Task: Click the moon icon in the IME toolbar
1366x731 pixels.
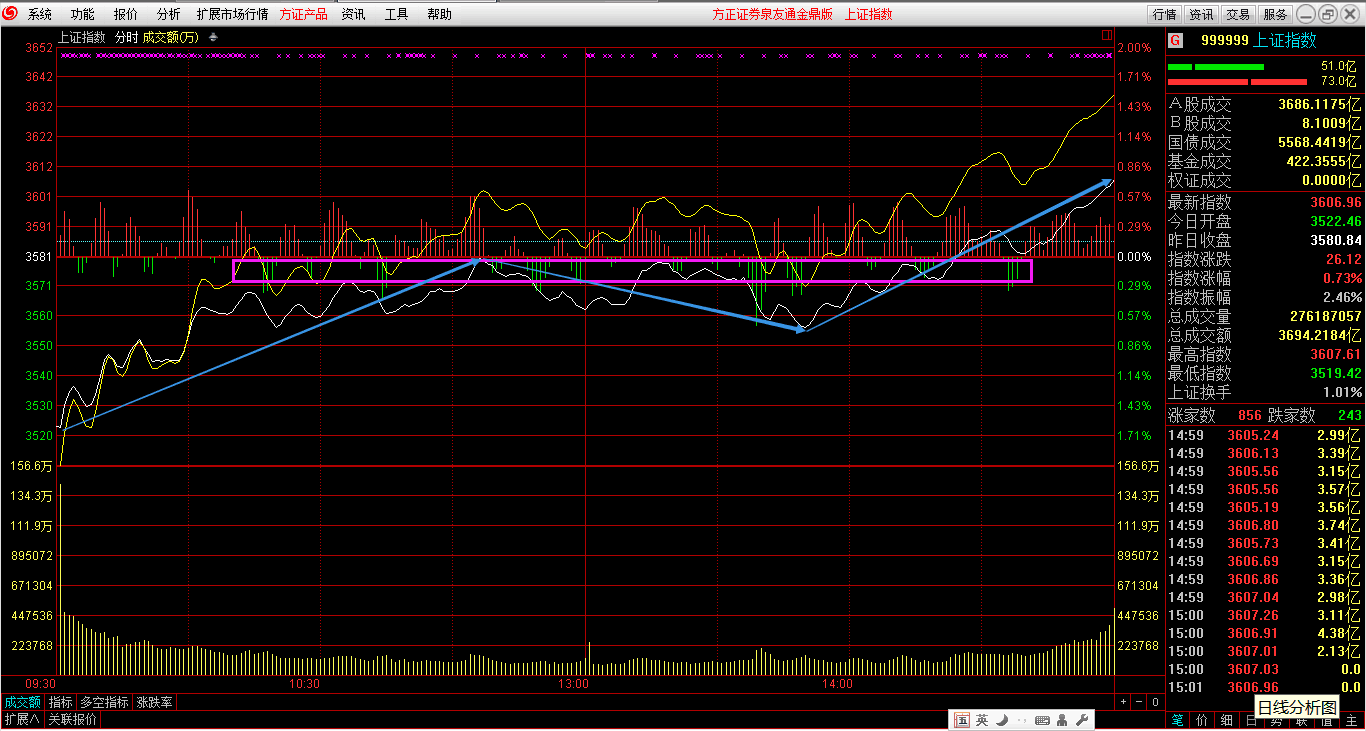Action: 1002,720
